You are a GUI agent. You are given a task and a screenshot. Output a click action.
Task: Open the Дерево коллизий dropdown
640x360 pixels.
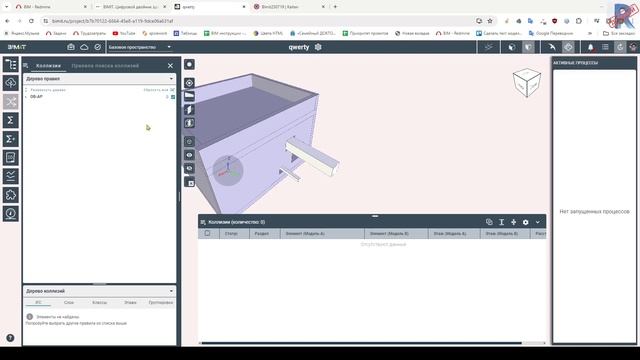(x=99, y=291)
